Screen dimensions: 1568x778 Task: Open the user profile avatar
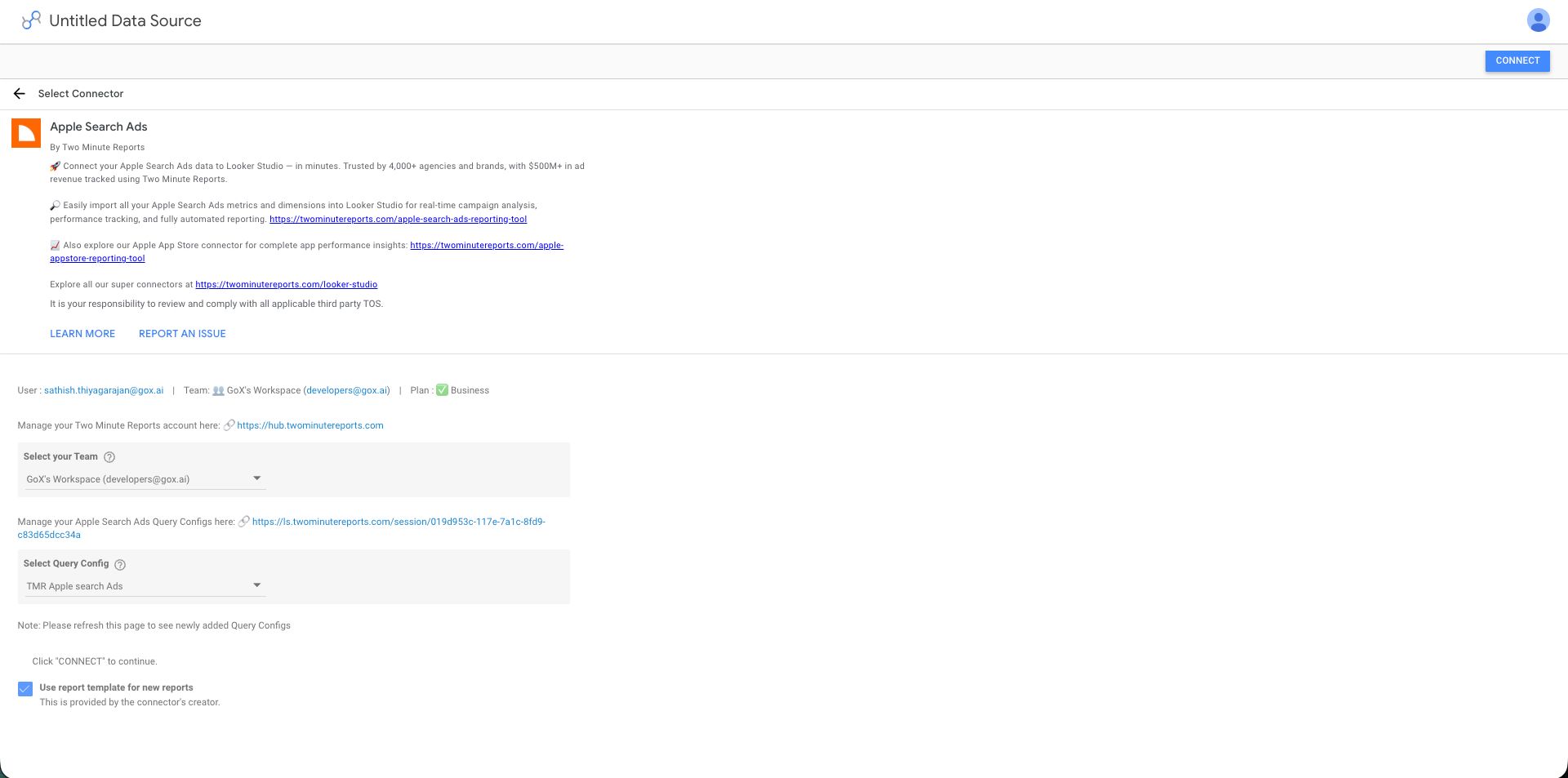(x=1538, y=20)
